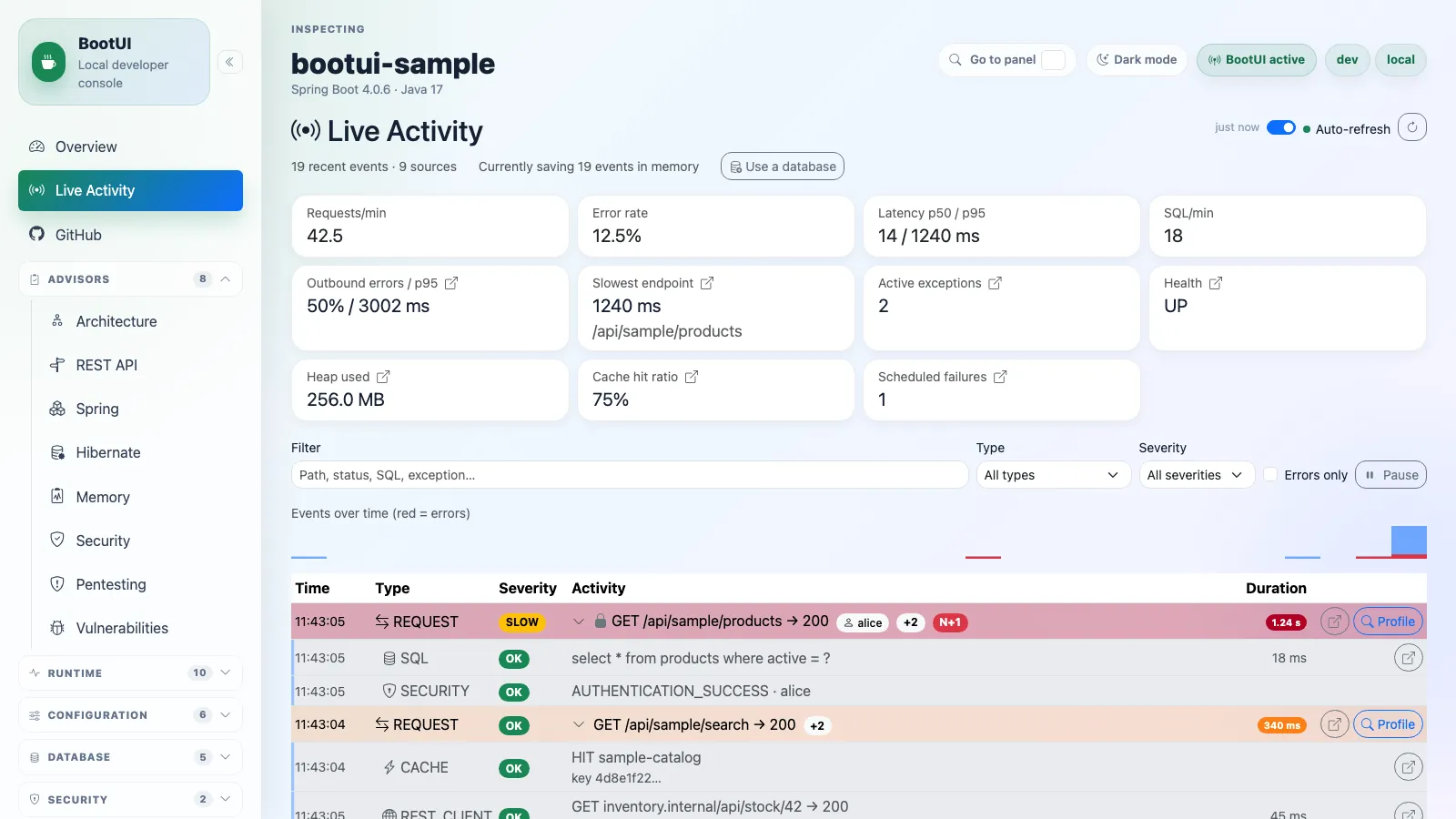Click the N+1 warning badge
The height and width of the screenshot is (819, 1456).
click(950, 622)
